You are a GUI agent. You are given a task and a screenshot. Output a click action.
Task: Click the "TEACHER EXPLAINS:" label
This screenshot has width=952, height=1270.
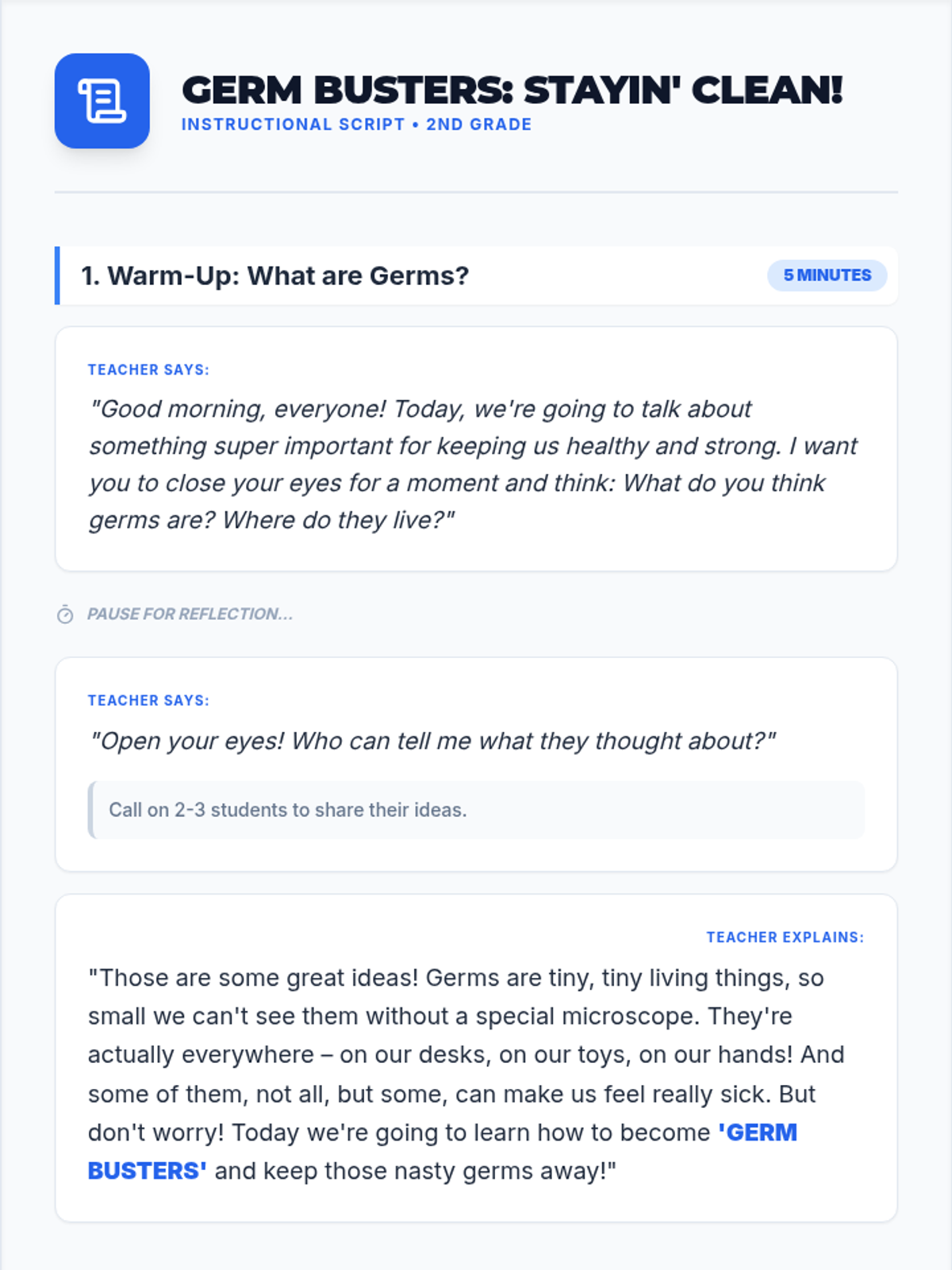coord(785,937)
